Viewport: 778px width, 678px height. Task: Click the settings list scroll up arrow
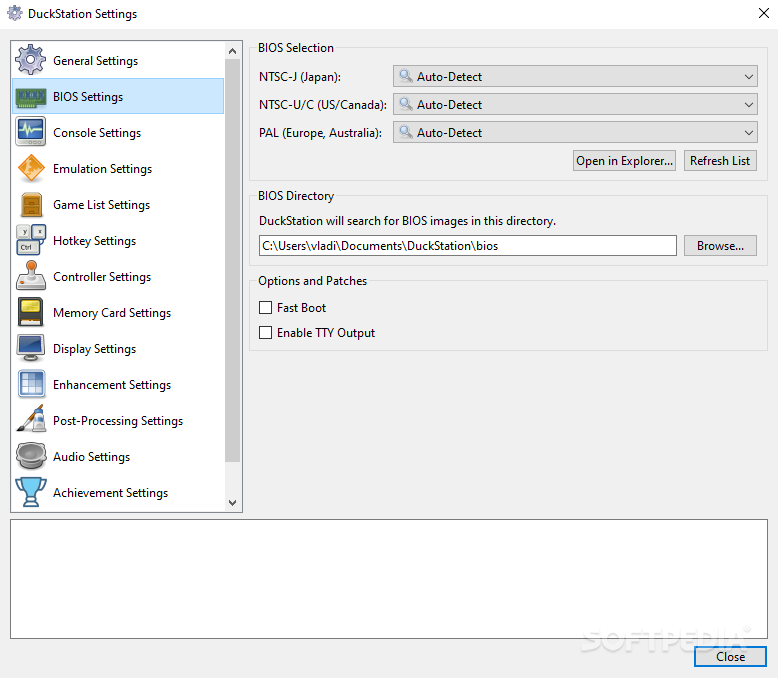(232, 51)
